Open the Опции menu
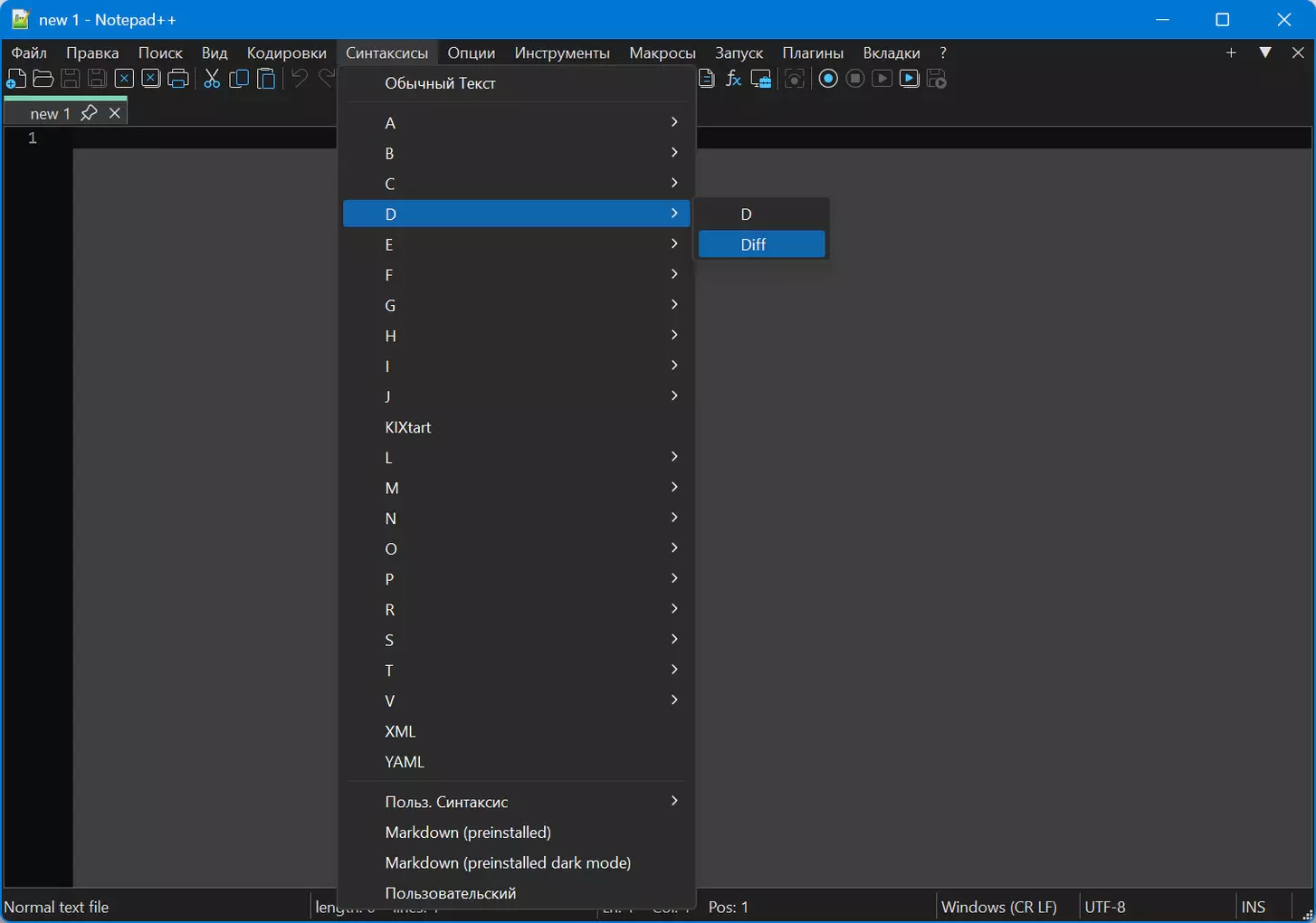Viewport: 1316px width, 923px height. (472, 52)
